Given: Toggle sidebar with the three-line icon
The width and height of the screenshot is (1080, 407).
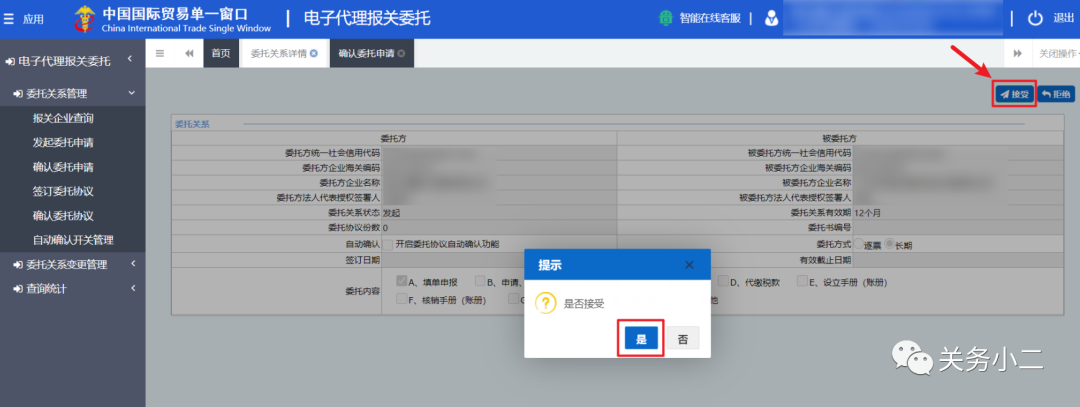Looking at the screenshot, I should tap(160, 54).
